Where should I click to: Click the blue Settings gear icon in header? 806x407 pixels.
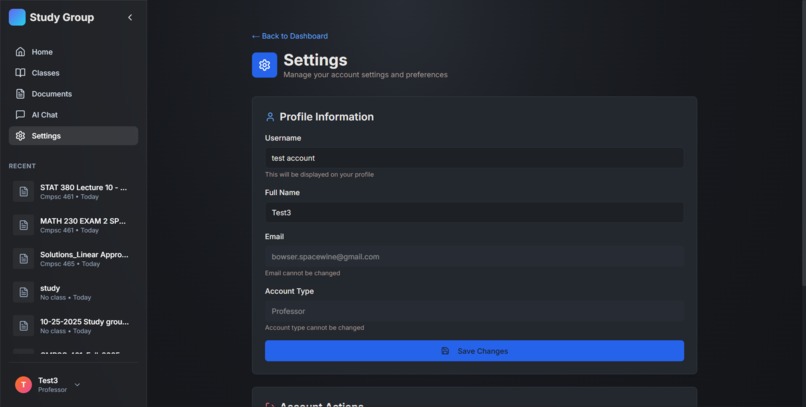click(264, 65)
